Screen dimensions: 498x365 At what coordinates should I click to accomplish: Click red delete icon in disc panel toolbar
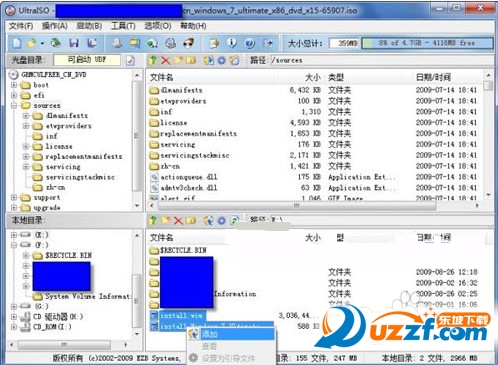click(166, 60)
